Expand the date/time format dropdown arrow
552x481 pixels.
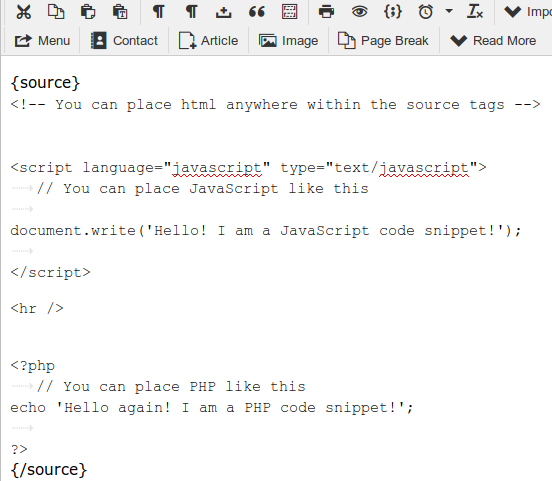click(449, 11)
